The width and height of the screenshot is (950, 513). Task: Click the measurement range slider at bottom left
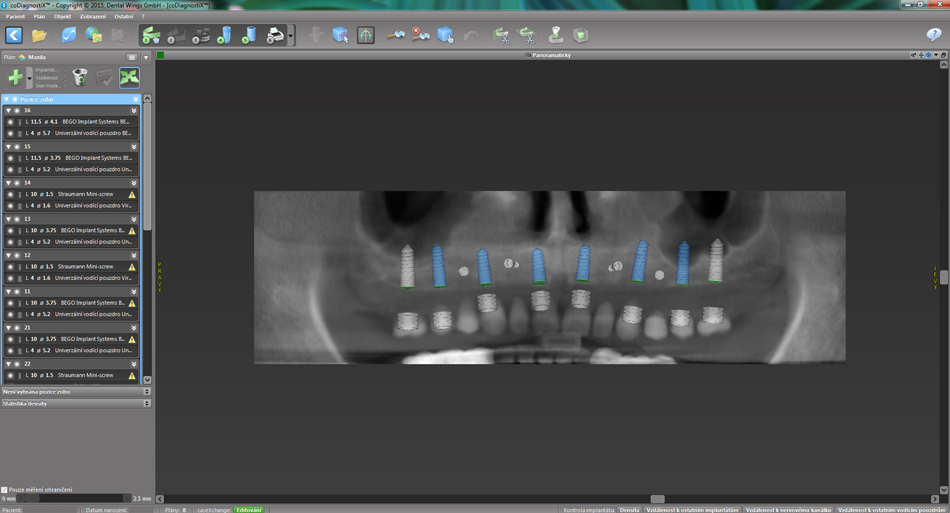point(65,498)
